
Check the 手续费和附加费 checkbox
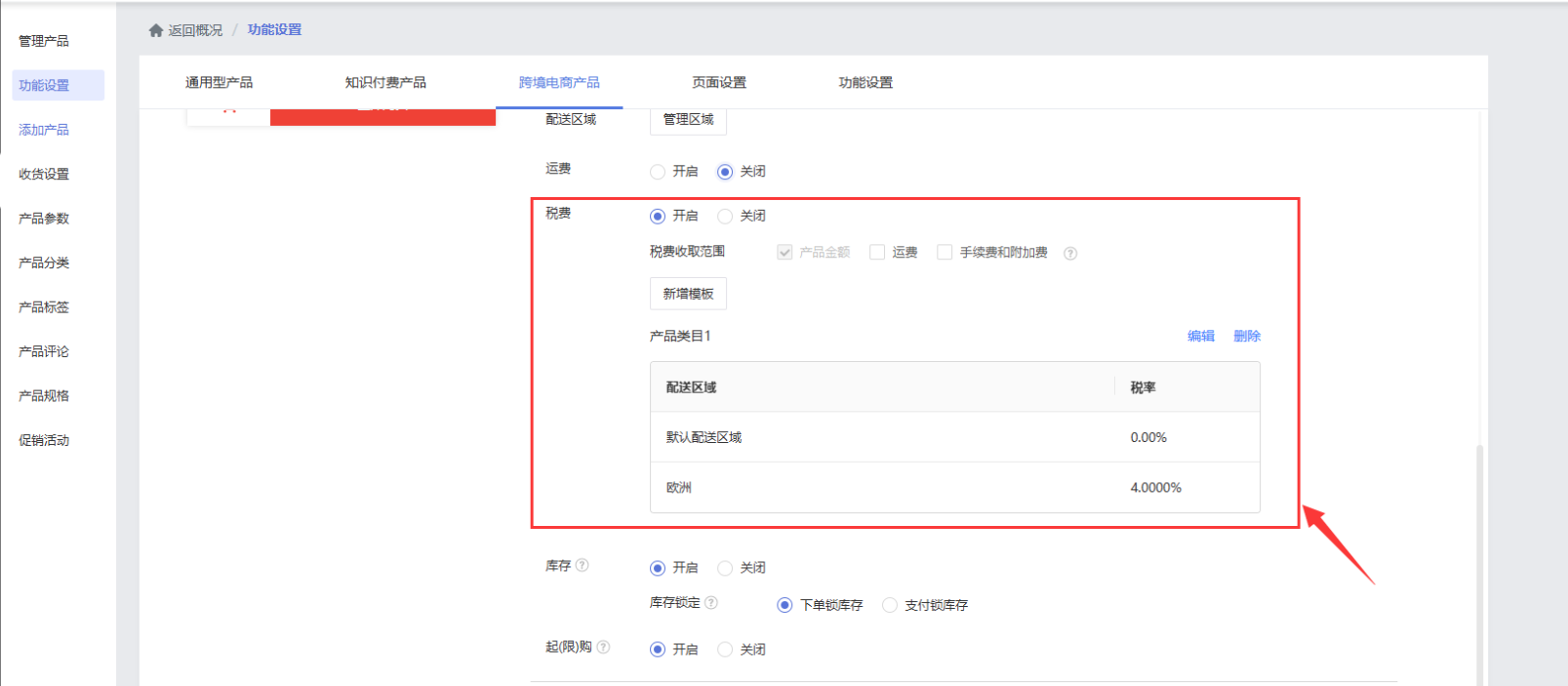pyautogui.click(x=945, y=253)
